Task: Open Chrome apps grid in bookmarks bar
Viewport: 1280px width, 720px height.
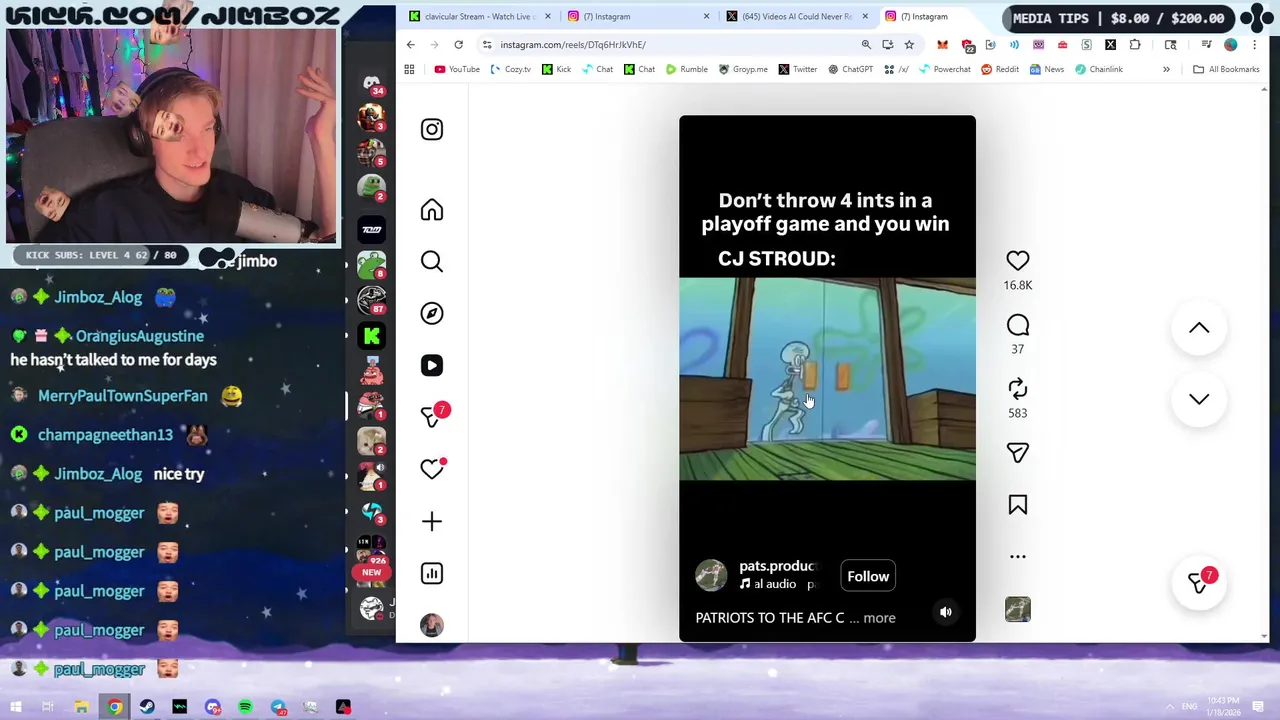Action: click(409, 69)
